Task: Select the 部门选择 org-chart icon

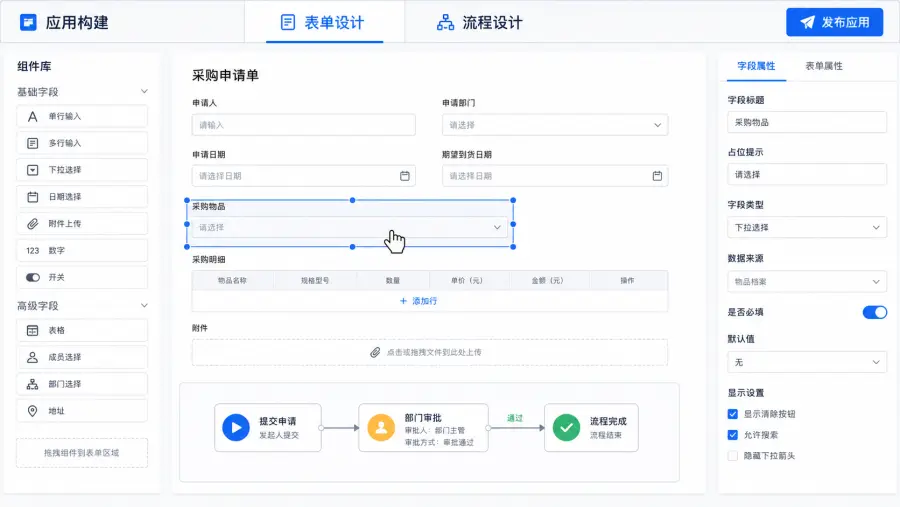Action: (33, 384)
